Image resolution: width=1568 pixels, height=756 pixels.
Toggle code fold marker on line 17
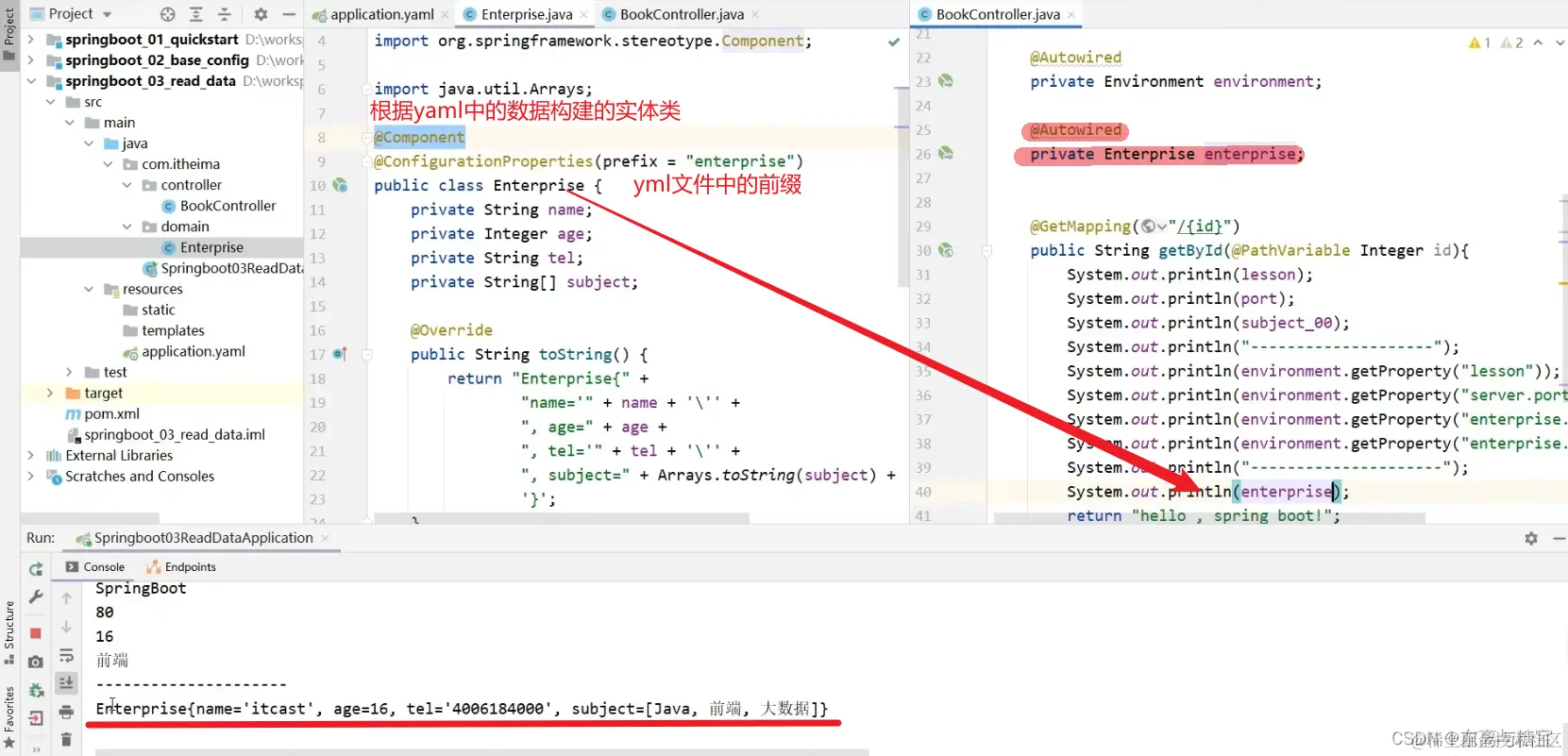[367, 355]
